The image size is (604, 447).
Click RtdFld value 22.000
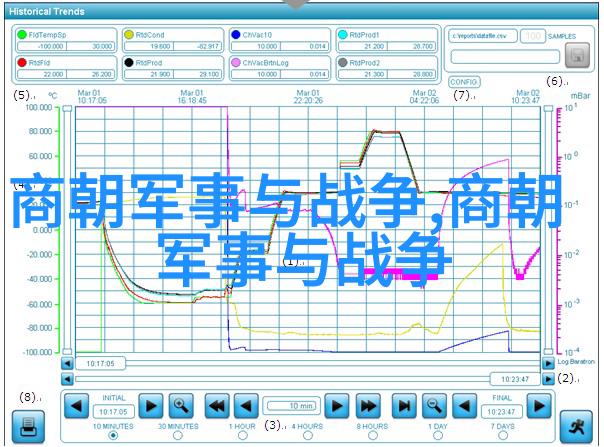[x=42, y=74]
